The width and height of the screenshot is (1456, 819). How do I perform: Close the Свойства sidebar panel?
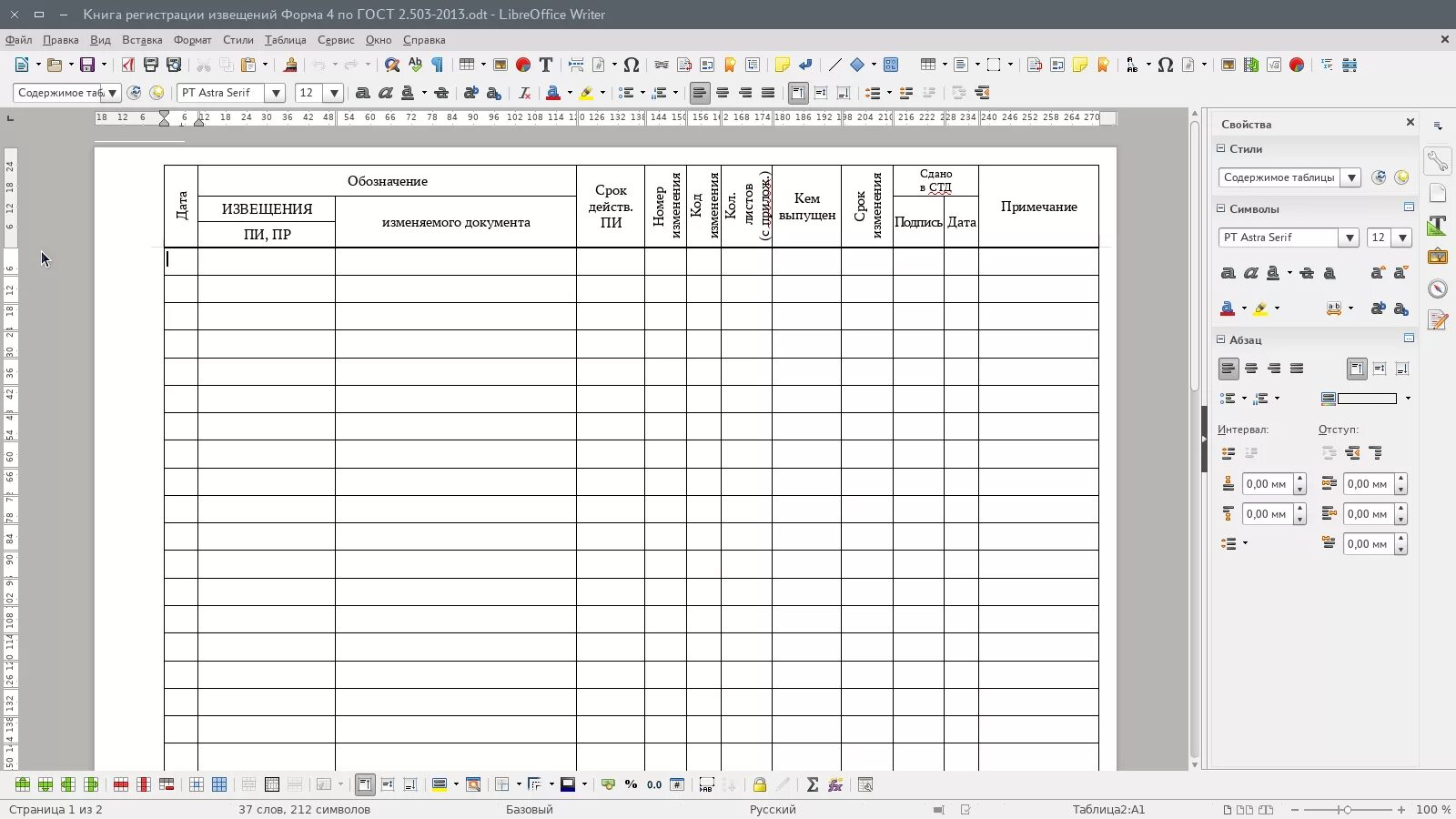(x=1410, y=123)
